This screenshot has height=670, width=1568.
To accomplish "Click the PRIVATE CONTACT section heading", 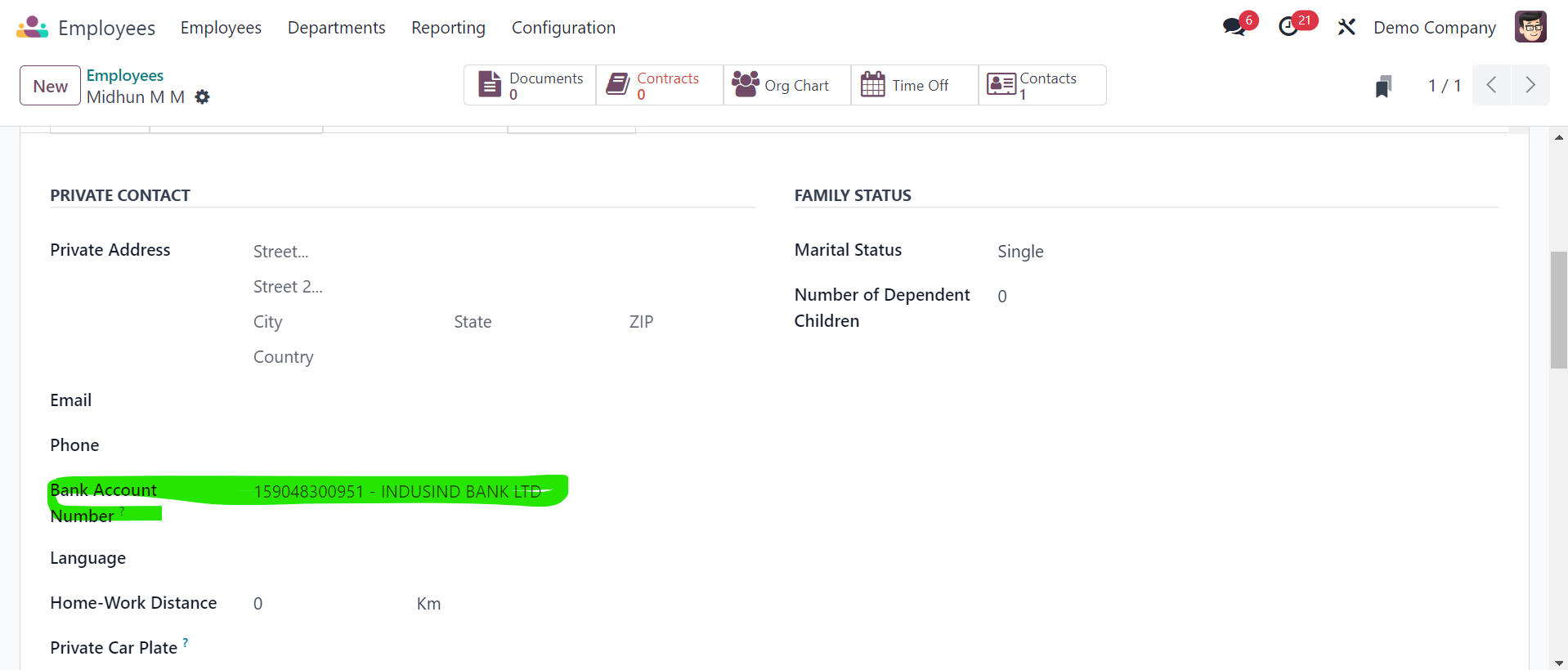I will pos(120,195).
